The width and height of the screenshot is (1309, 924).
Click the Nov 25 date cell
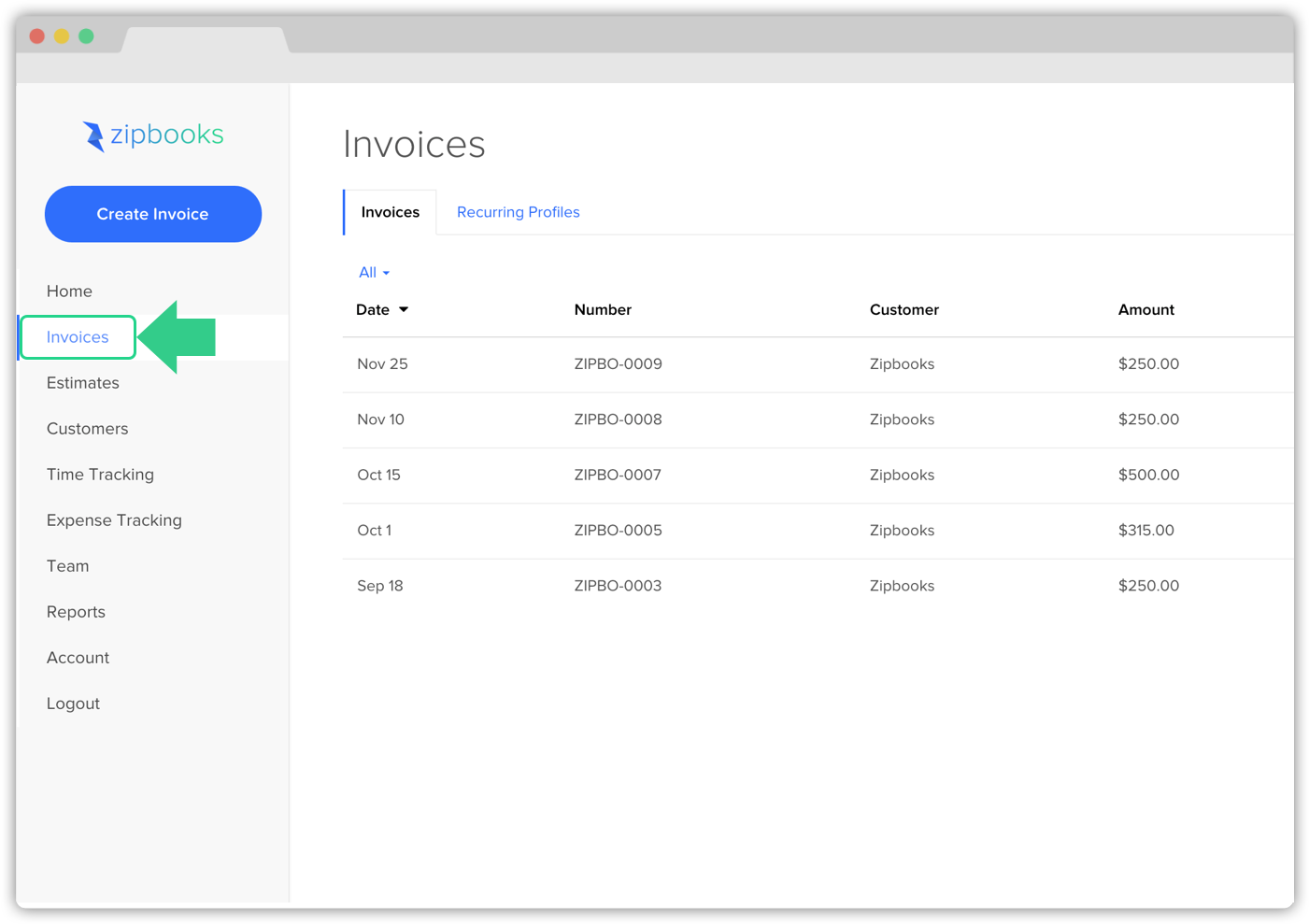382,364
